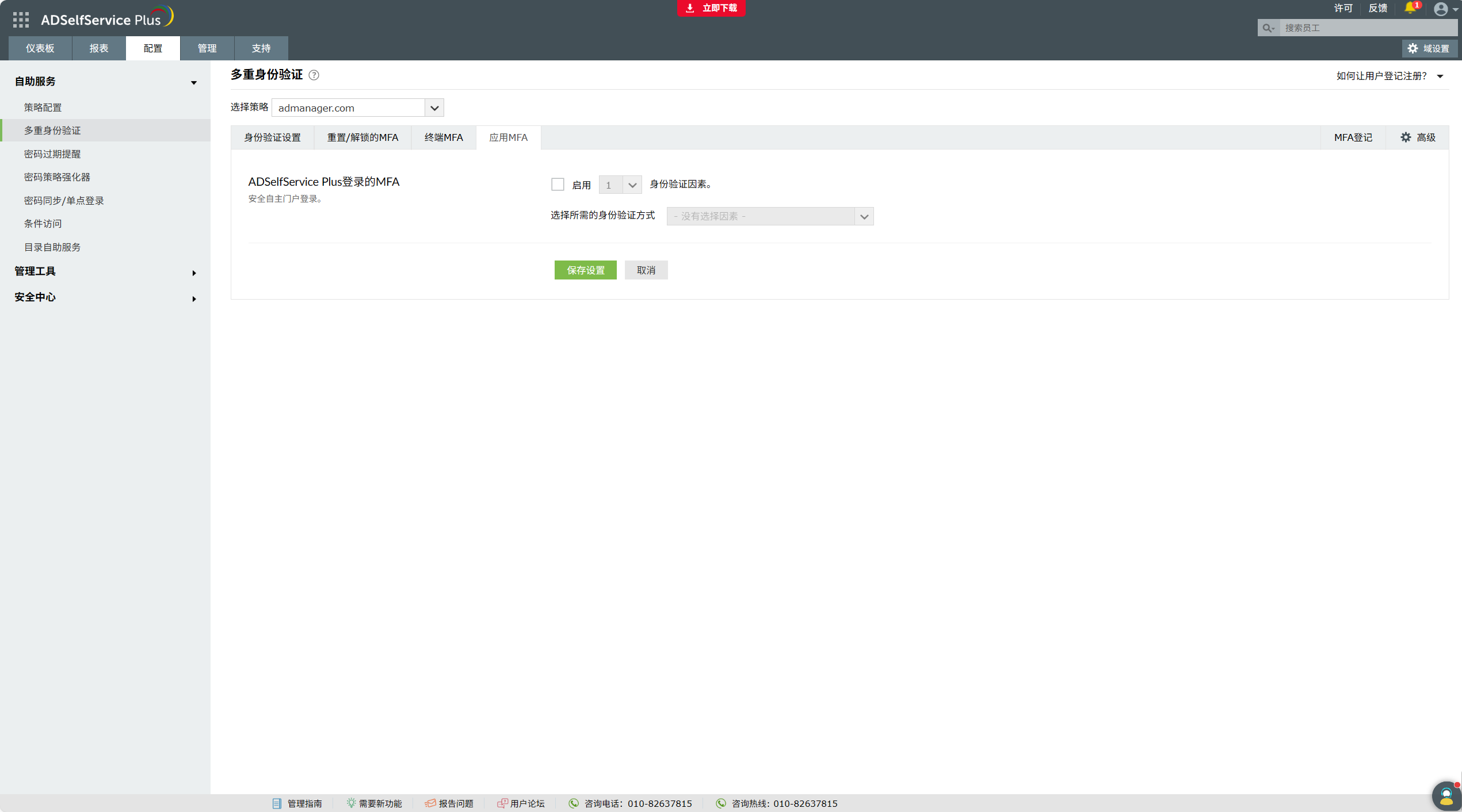This screenshot has height=812, width=1462.
Task: Open the 高级 gear settings
Action: point(1418,137)
